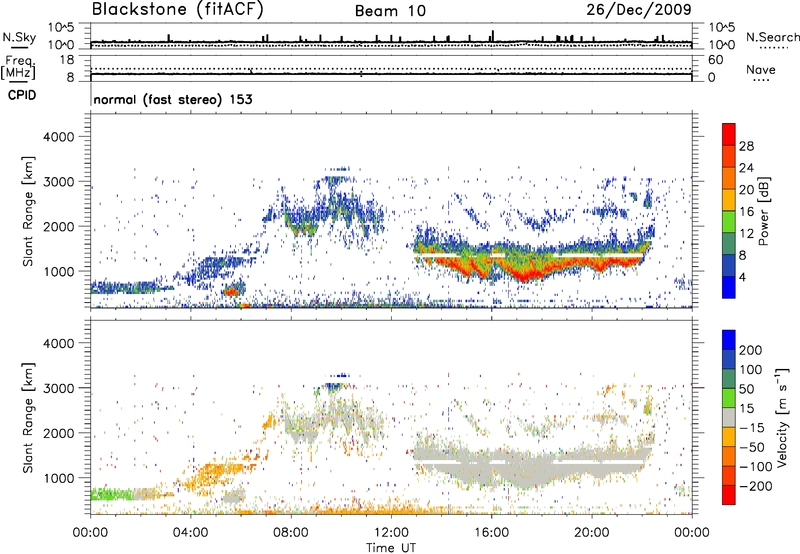Click the '4' label on Power colorbar

743,277
